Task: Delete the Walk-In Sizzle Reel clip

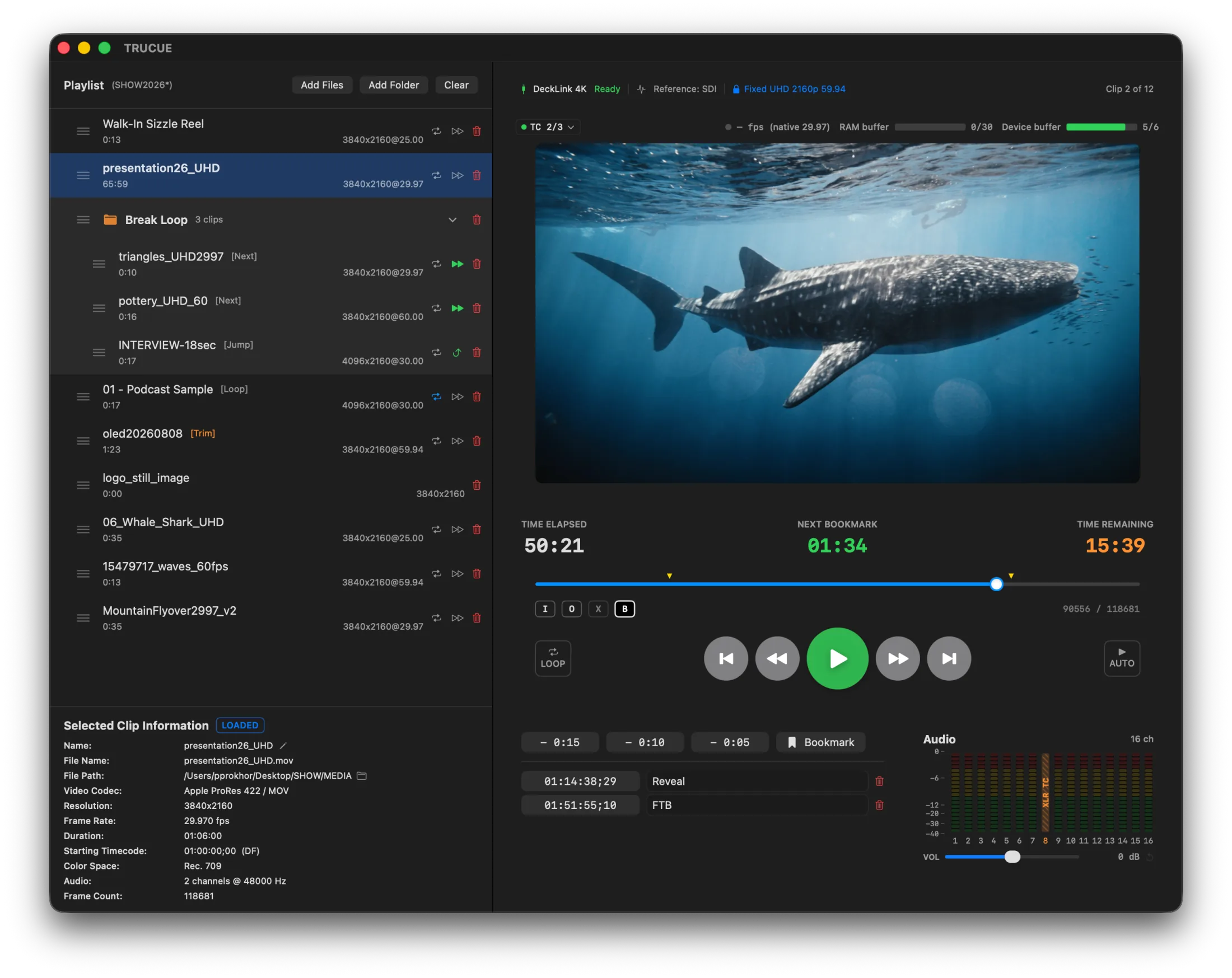Action: click(477, 131)
